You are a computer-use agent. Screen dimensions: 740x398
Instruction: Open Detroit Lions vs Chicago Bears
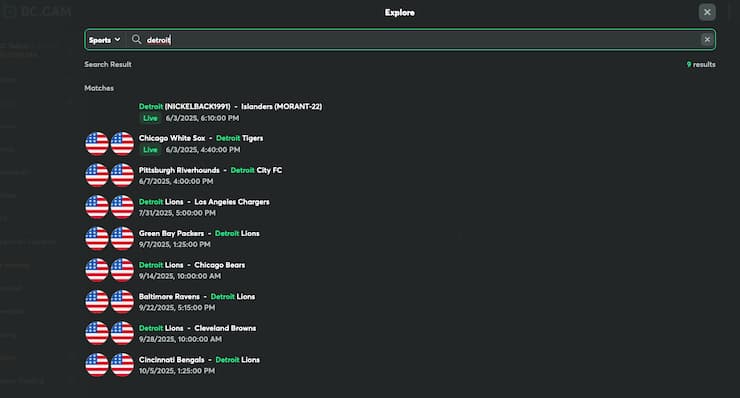point(192,265)
